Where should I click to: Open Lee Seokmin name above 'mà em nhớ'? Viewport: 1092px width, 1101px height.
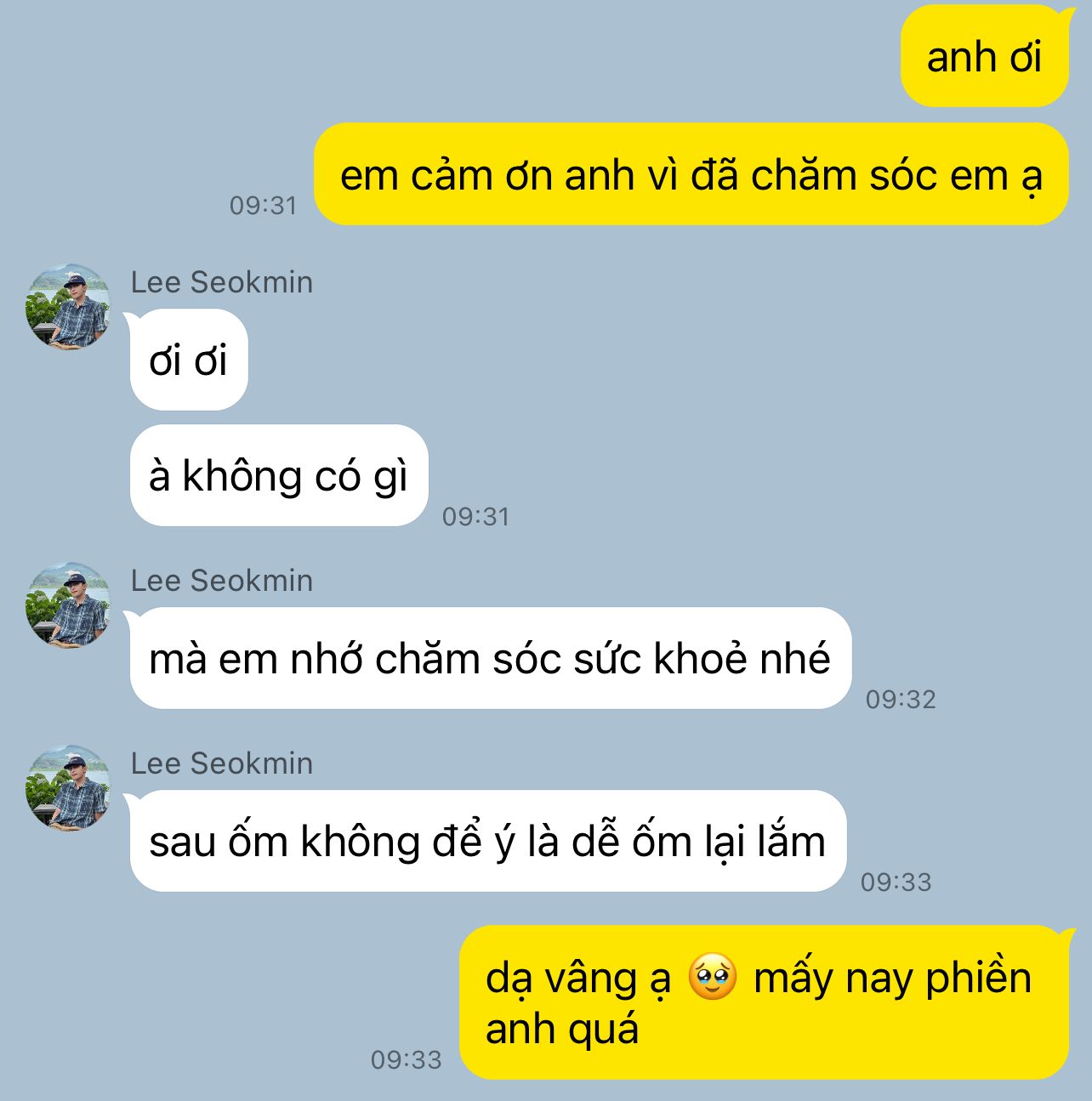click(222, 581)
